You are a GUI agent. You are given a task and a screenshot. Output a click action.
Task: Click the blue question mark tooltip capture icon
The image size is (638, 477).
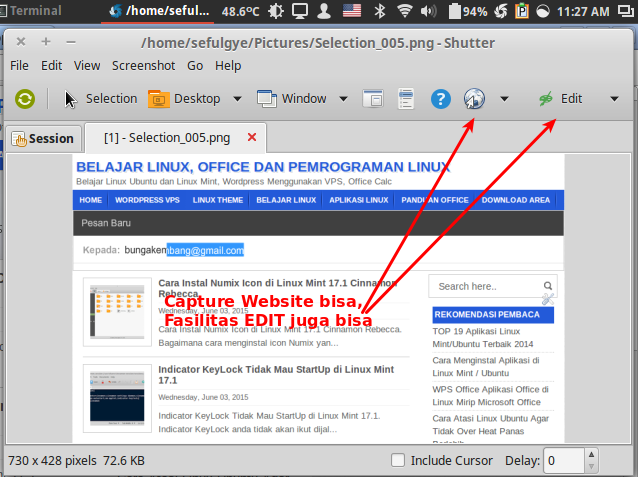(x=441, y=99)
